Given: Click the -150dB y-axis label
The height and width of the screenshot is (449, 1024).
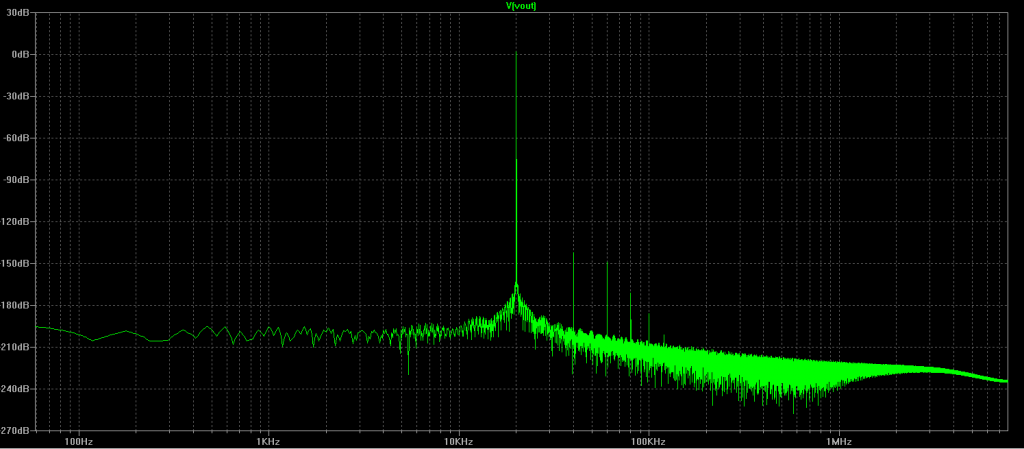Looking at the screenshot, I should (x=17, y=264).
